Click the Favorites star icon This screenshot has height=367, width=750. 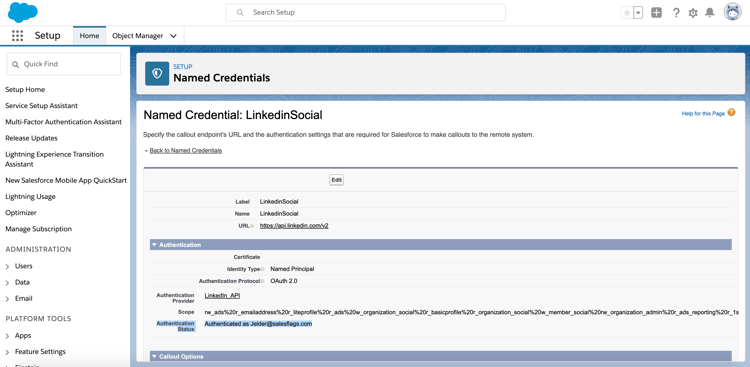click(x=627, y=13)
